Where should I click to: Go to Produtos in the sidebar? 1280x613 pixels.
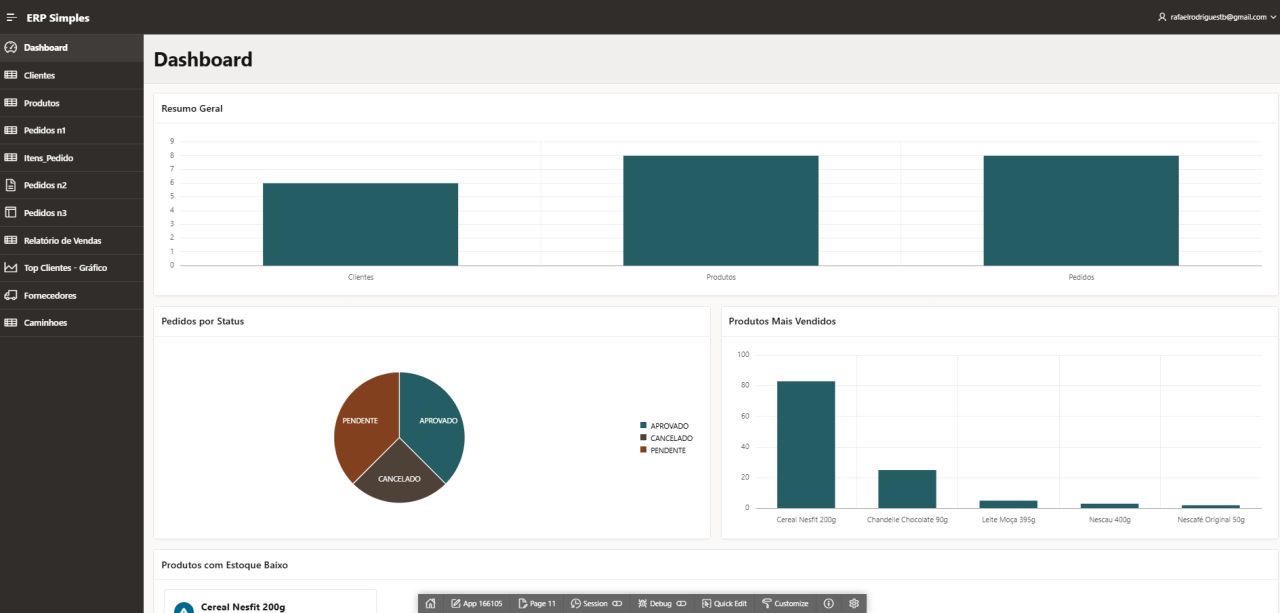[x=72, y=103]
